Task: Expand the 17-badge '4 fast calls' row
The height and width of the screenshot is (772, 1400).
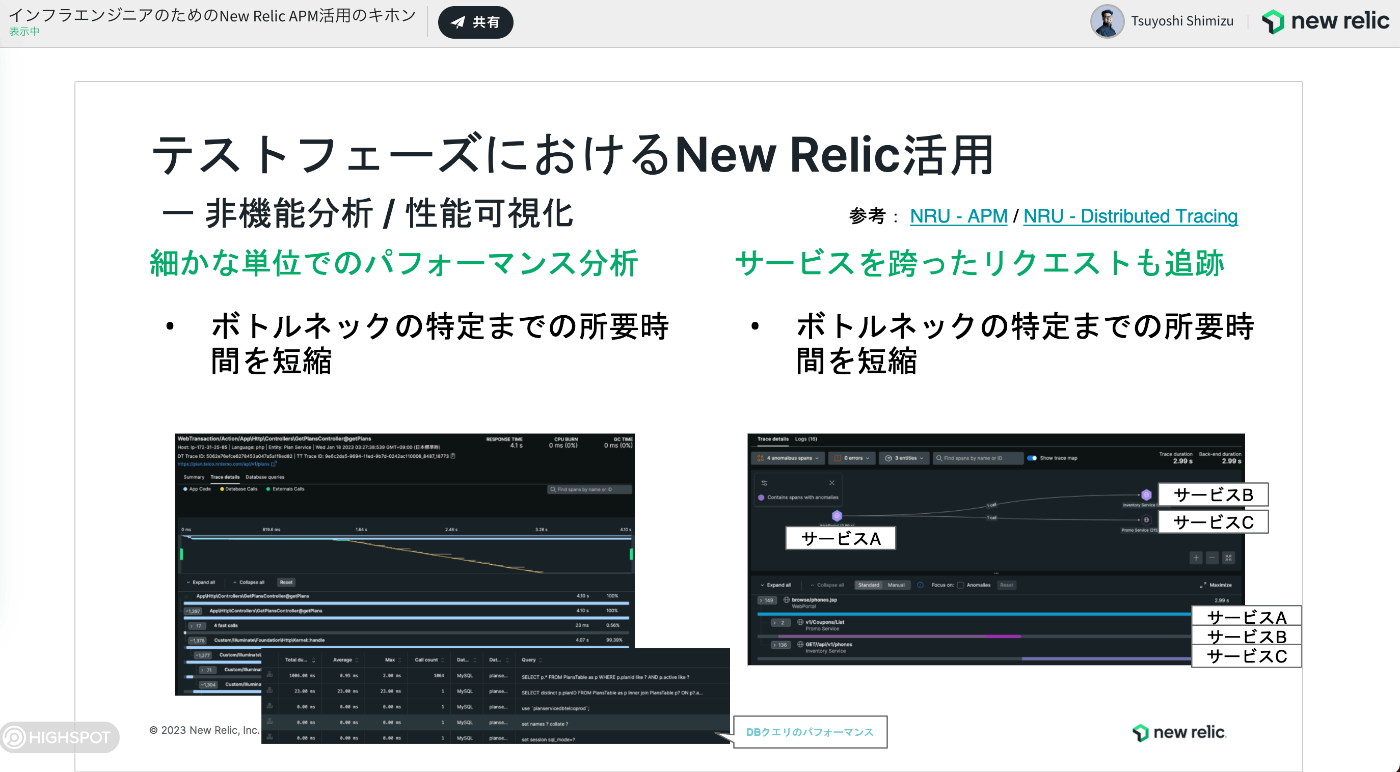Action: pyautogui.click(x=197, y=626)
